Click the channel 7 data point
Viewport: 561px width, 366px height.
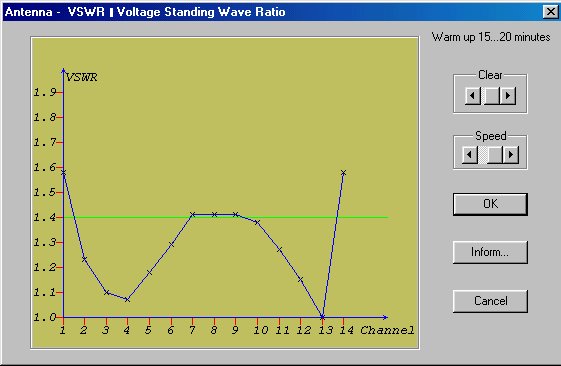pyautogui.click(x=192, y=215)
